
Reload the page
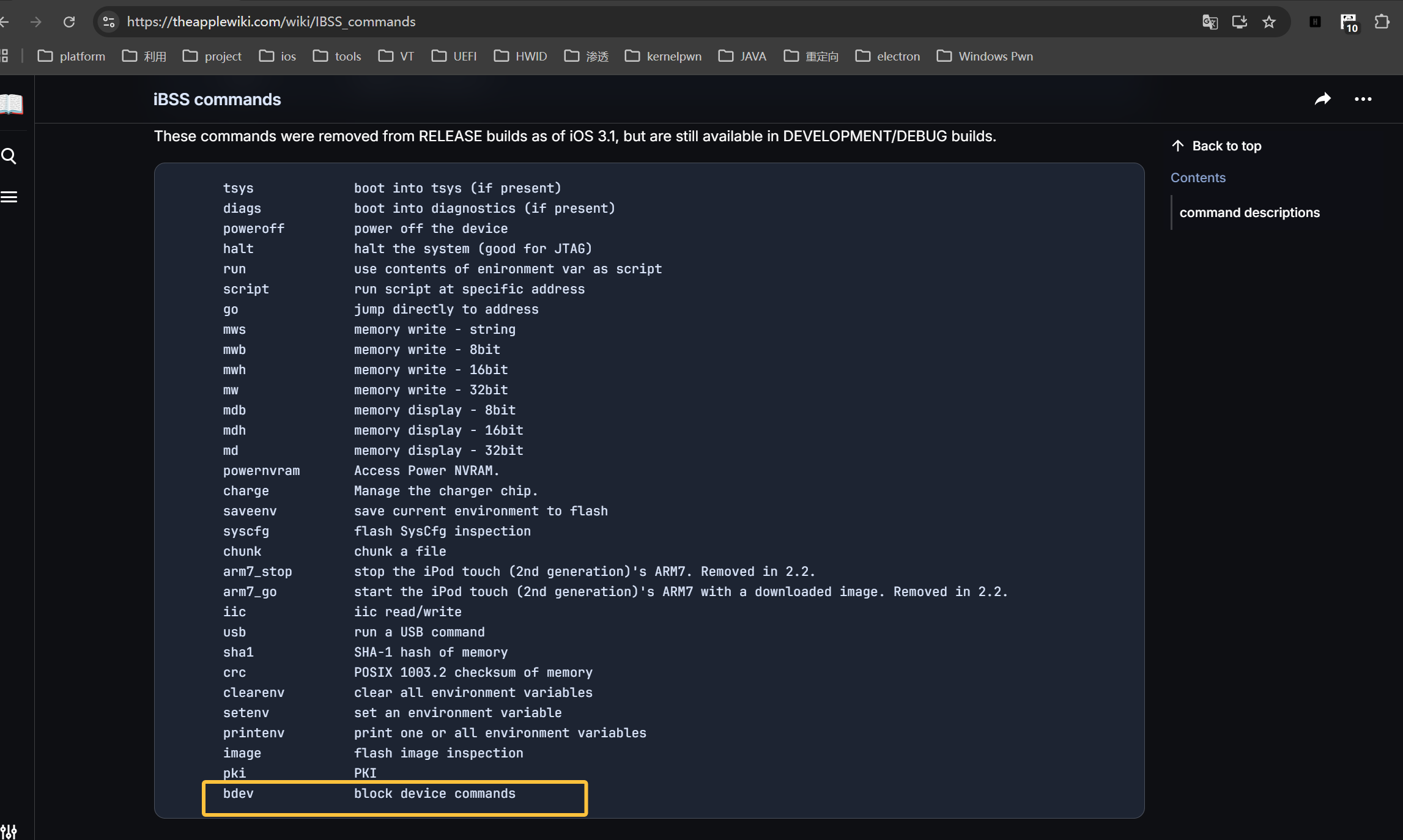[x=69, y=22]
